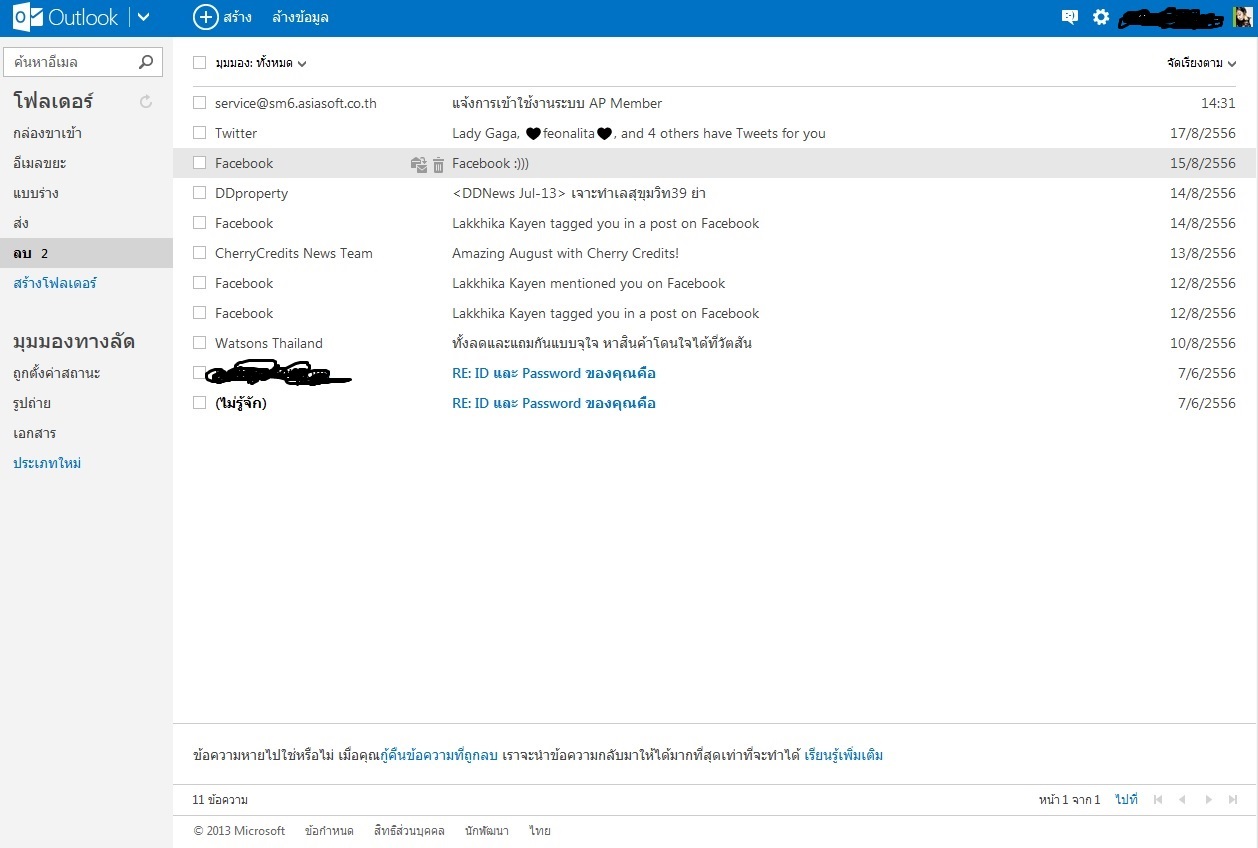1258x848 pixels.
Task: Open the messaging chat icon
Action: click(1070, 17)
